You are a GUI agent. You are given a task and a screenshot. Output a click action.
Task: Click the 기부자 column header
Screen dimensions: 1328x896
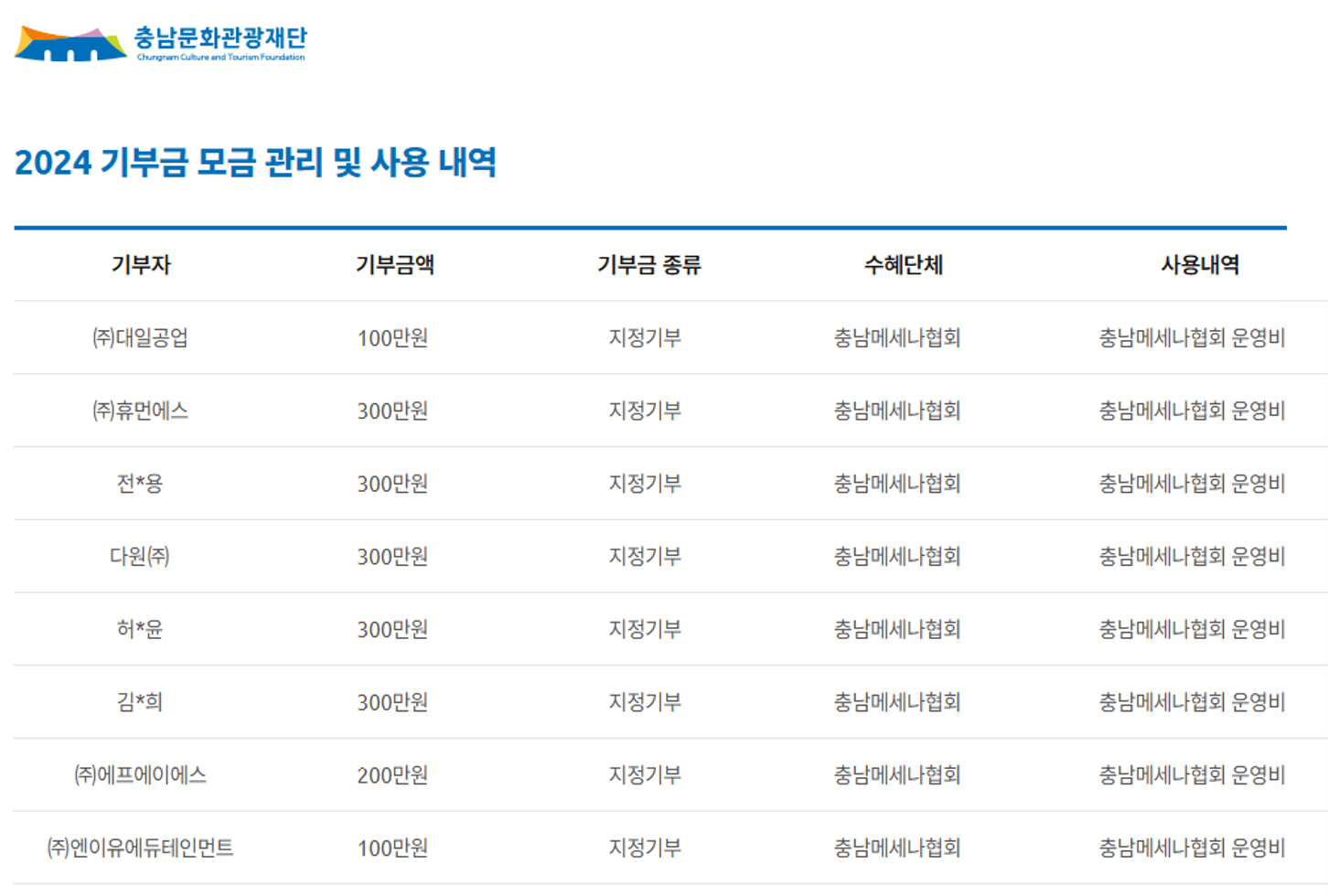[x=141, y=265]
